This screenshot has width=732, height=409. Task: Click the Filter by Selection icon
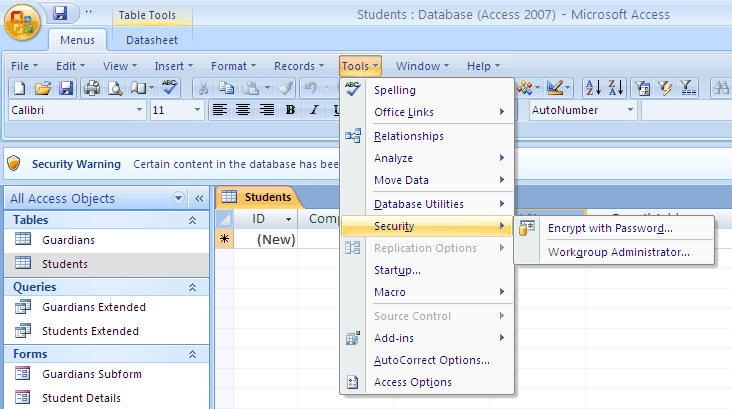(642, 88)
